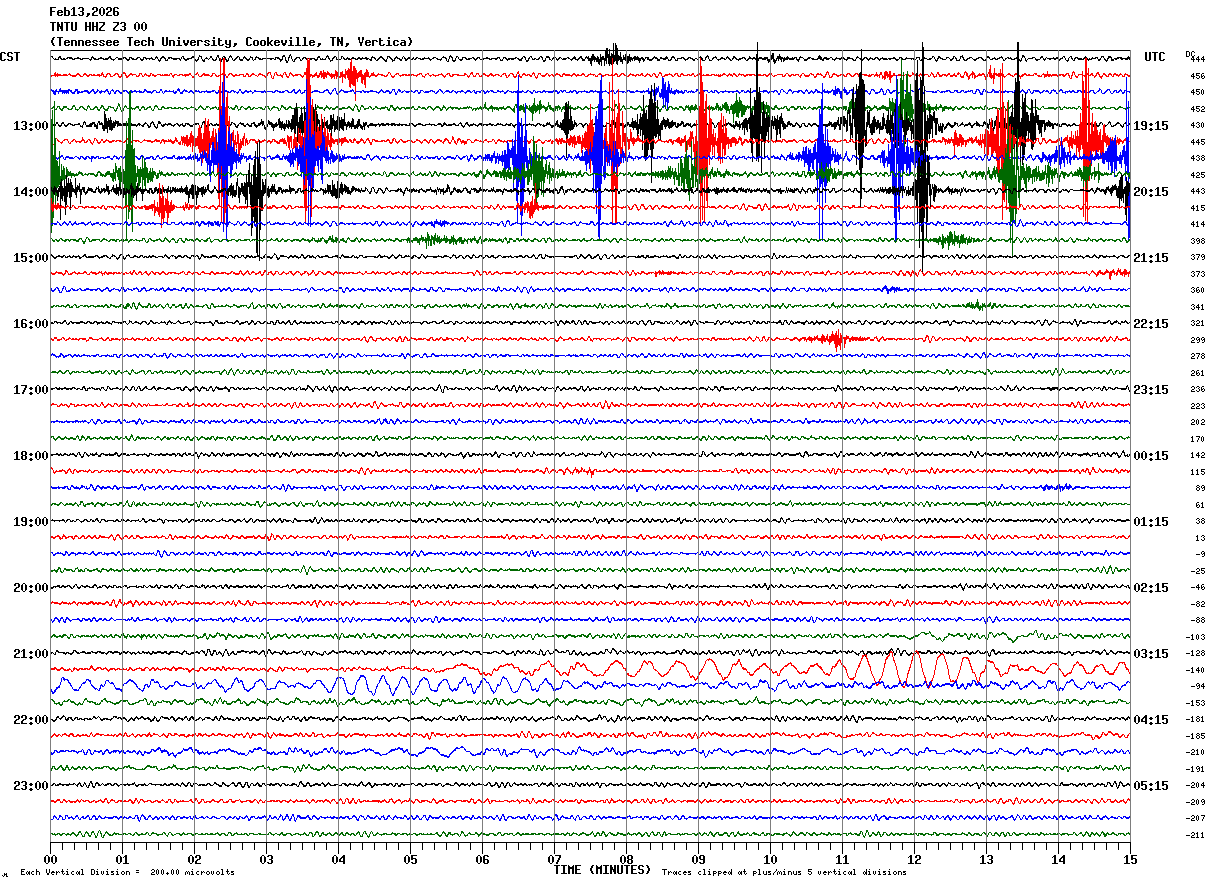Select the 15:00 CST row label
This screenshot has height=886, width=1210.
click(30, 258)
